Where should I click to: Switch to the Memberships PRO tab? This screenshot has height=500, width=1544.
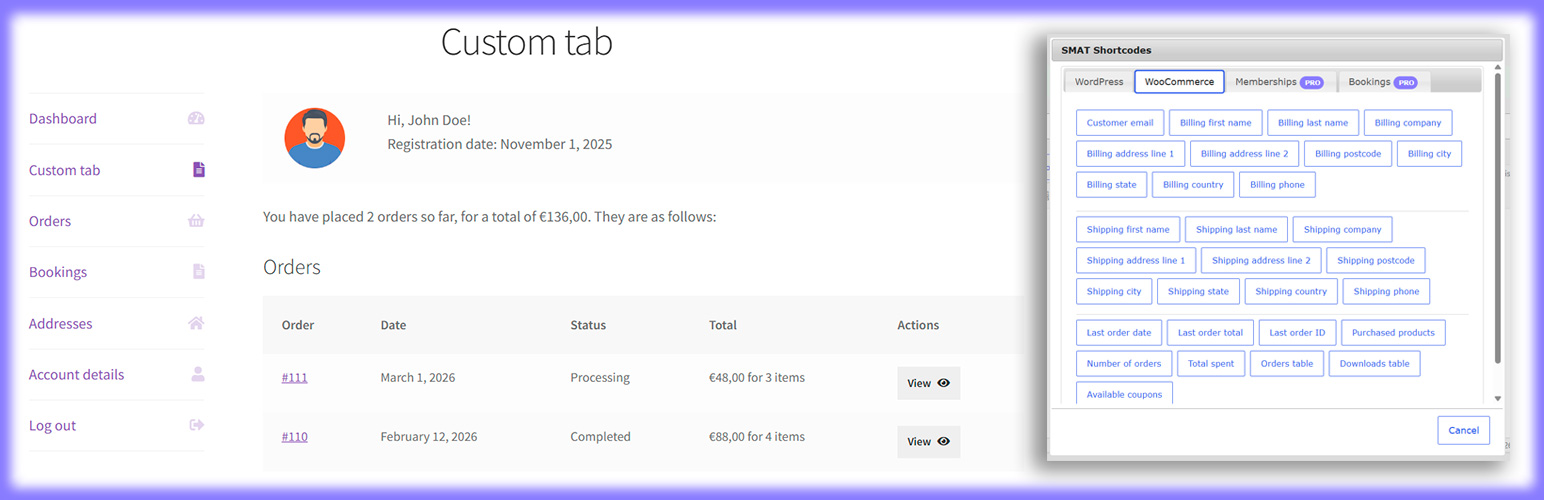pyautogui.click(x=1279, y=82)
